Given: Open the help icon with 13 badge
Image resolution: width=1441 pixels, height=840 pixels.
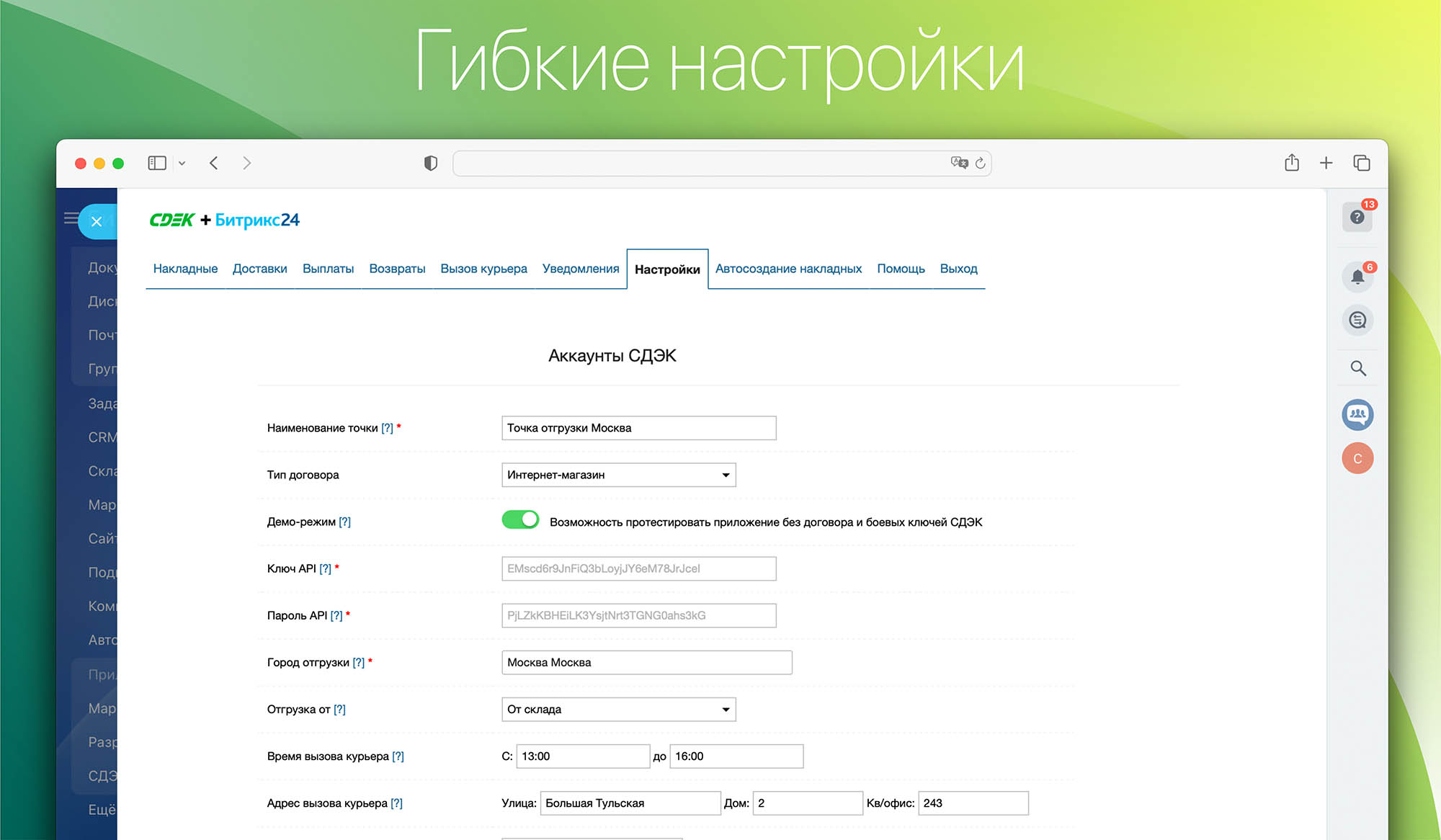Looking at the screenshot, I should [x=1357, y=217].
